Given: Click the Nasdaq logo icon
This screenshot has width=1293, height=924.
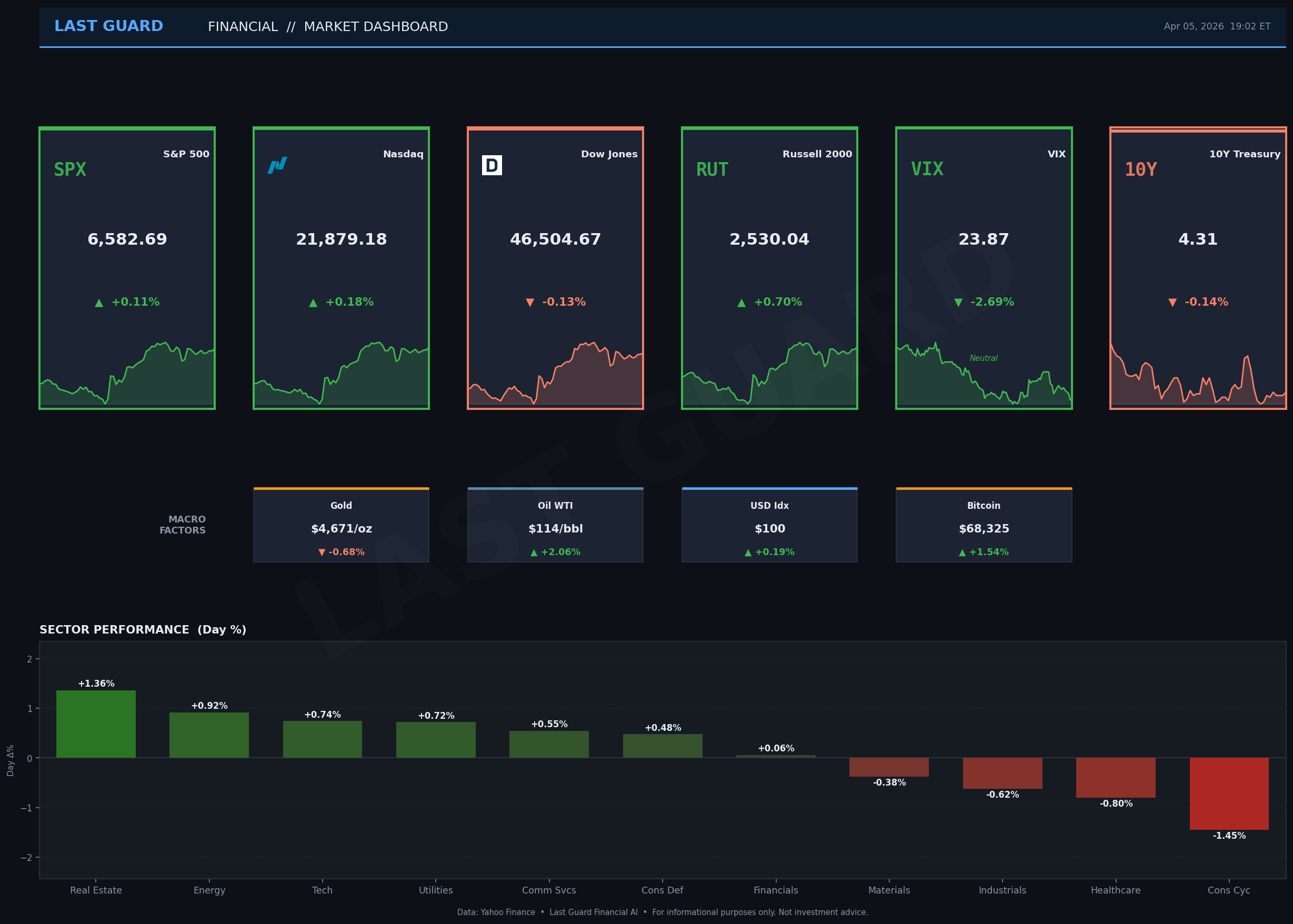Looking at the screenshot, I should [x=277, y=165].
